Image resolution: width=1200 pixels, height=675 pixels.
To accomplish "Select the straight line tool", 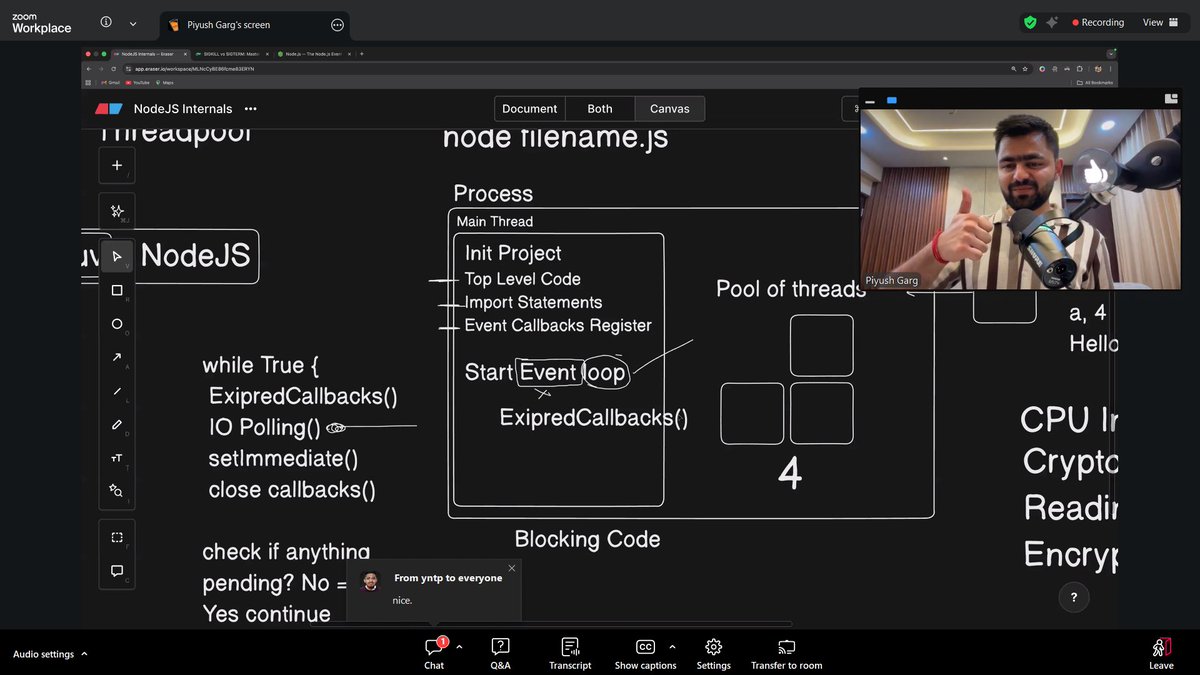I will (117, 391).
